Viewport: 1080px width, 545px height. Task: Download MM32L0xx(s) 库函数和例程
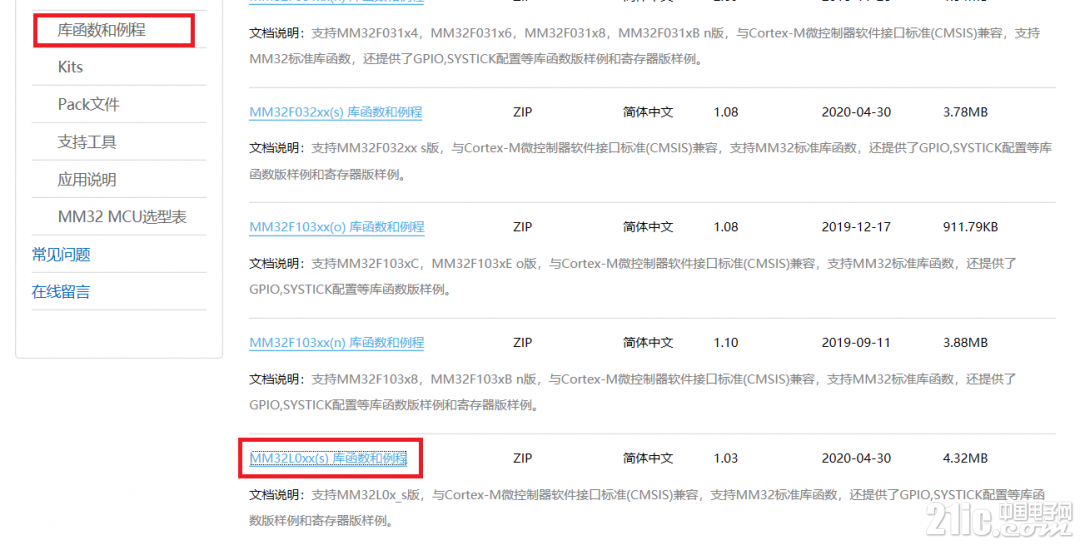coord(328,458)
